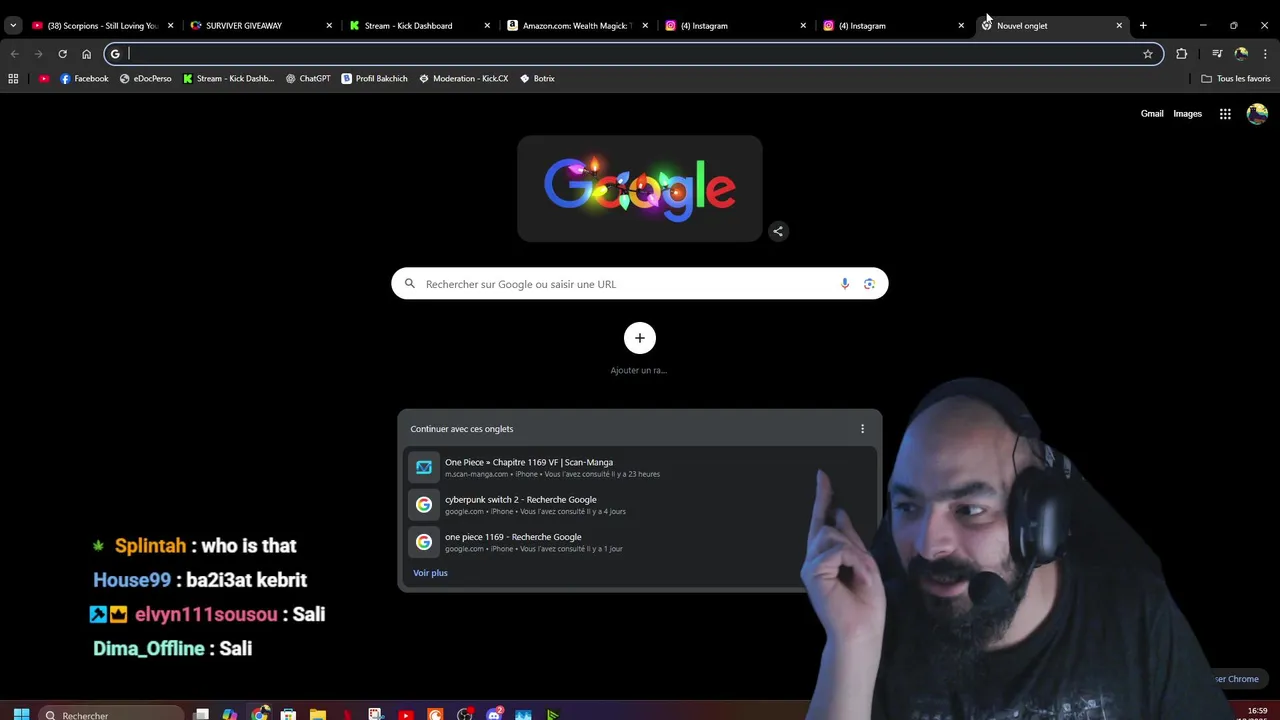Open Google Images link
The width and height of the screenshot is (1280, 720).
1188,114
